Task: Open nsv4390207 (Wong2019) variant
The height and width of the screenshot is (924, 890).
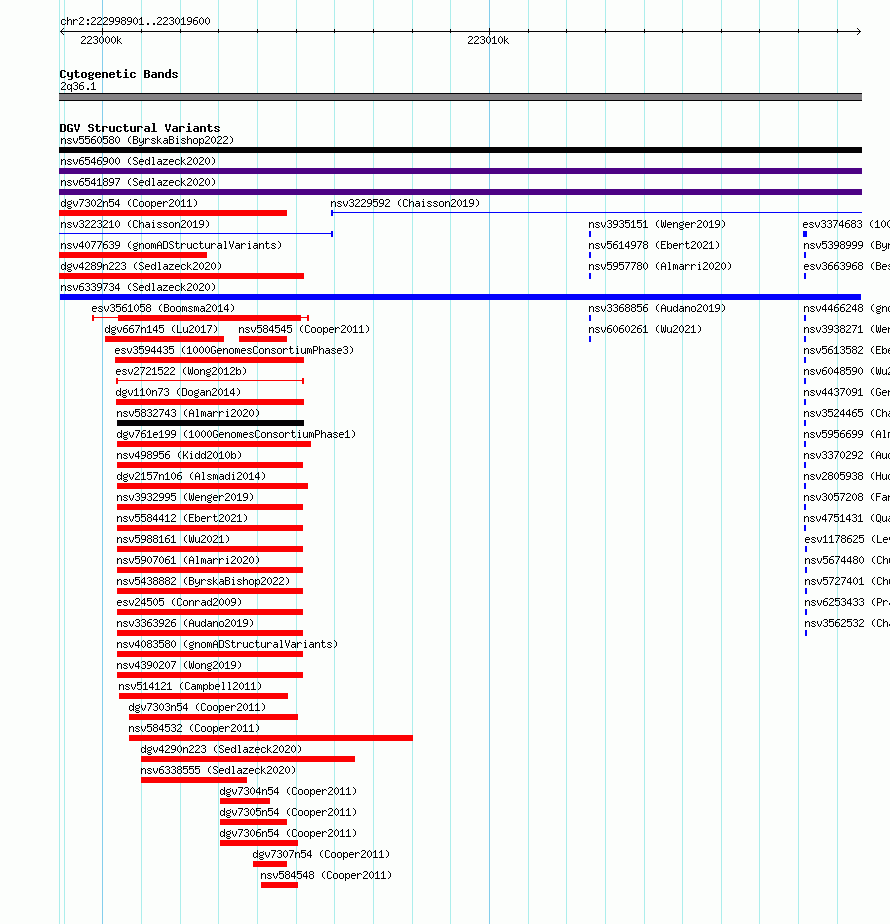Action: point(179,665)
